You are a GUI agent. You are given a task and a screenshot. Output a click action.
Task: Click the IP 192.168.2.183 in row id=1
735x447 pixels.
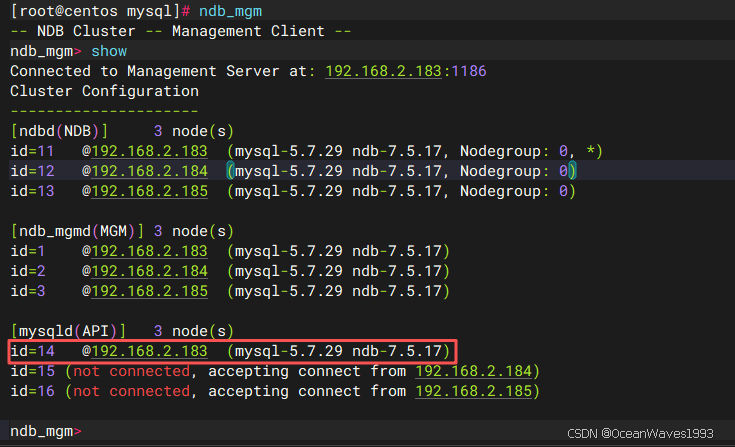pos(149,251)
